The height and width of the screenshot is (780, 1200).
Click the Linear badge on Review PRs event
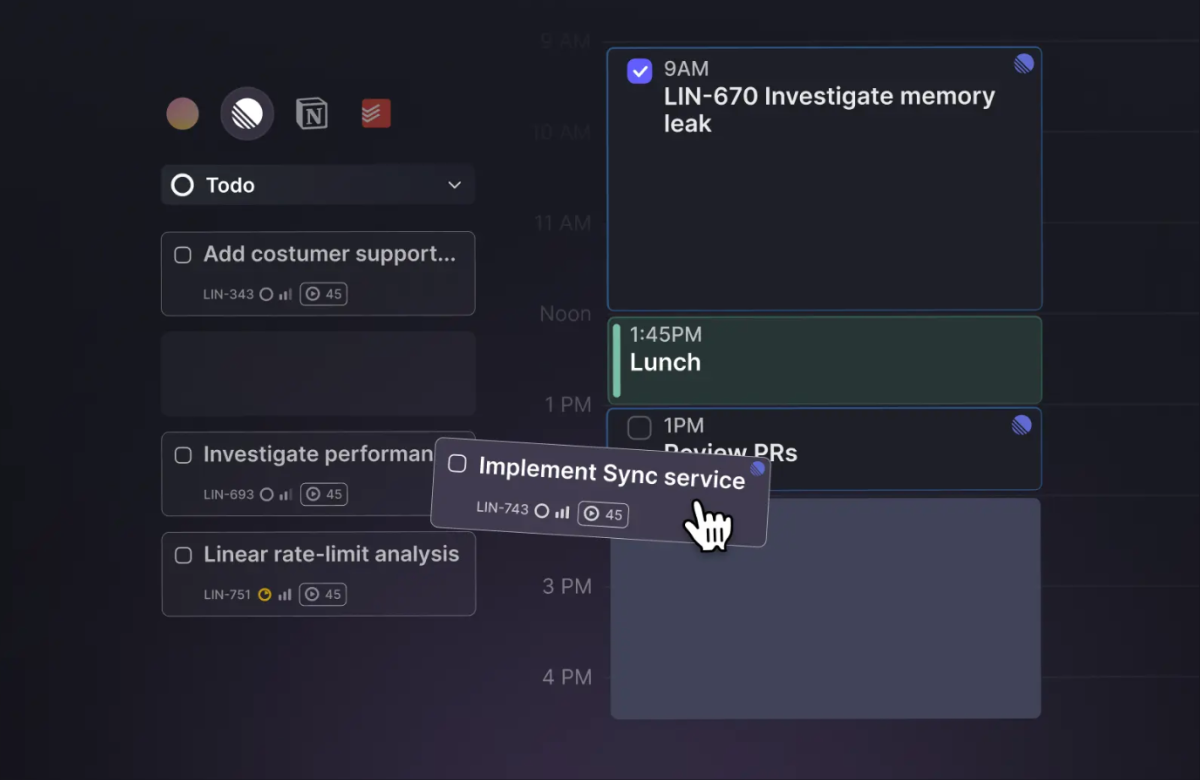(x=1021, y=425)
